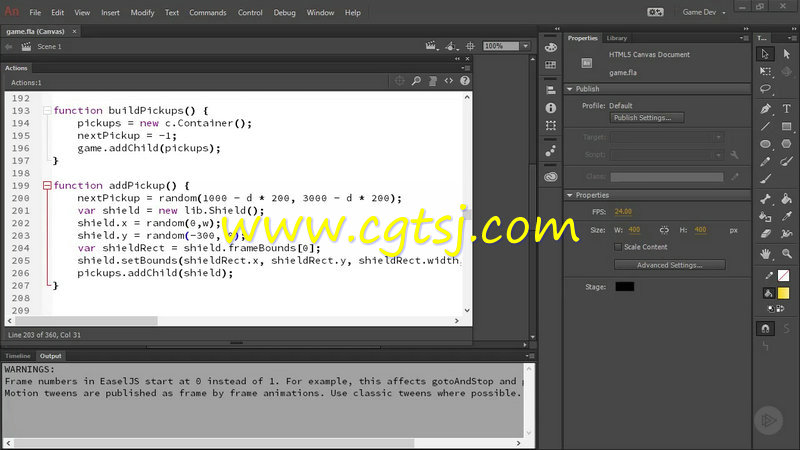This screenshot has width=800, height=450.
Task: Click the Insert Target Path icon
Action: (x=399, y=81)
